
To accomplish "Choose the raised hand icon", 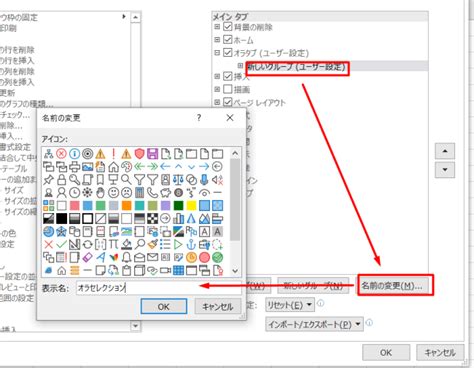I will tap(100, 192).
